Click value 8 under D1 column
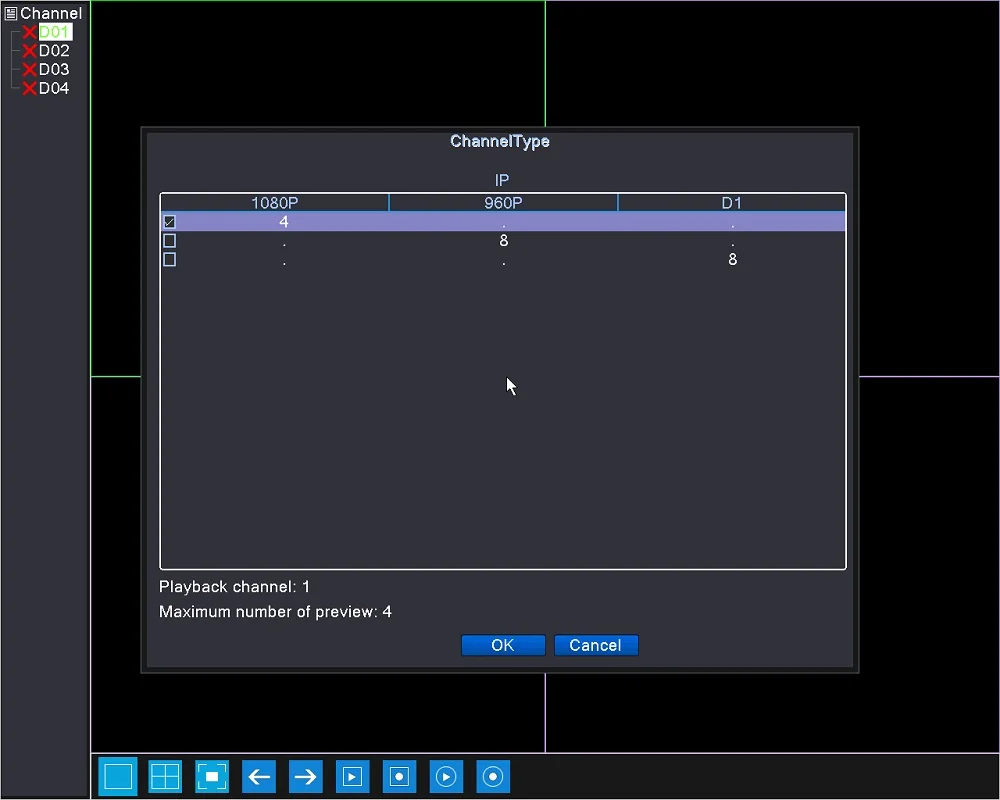The width and height of the screenshot is (1000, 800). pyautogui.click(x=733, y=260)
